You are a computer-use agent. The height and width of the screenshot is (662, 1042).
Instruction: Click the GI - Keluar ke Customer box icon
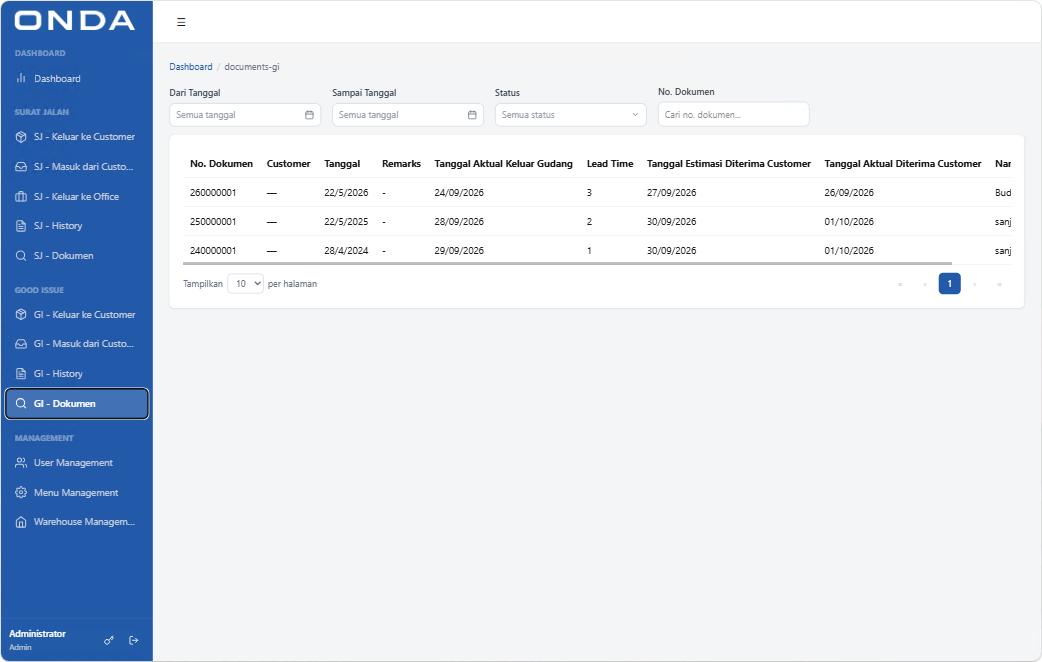pos(21,314)
